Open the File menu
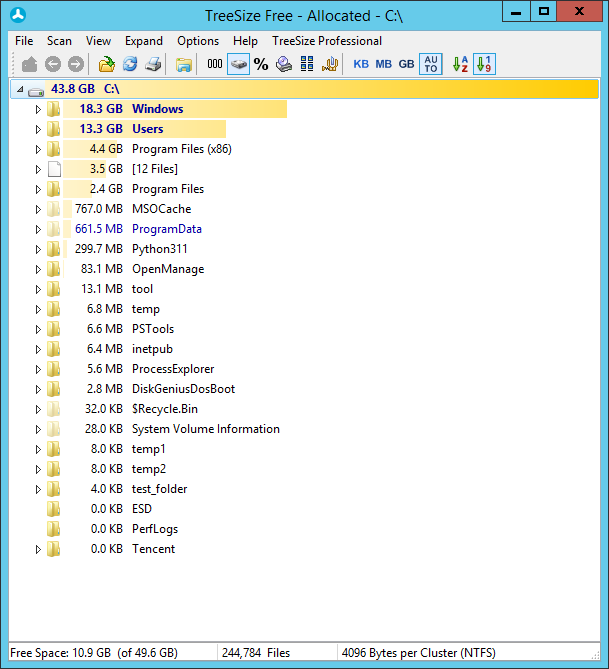The image size is (609, 669). tap(24, 41)
